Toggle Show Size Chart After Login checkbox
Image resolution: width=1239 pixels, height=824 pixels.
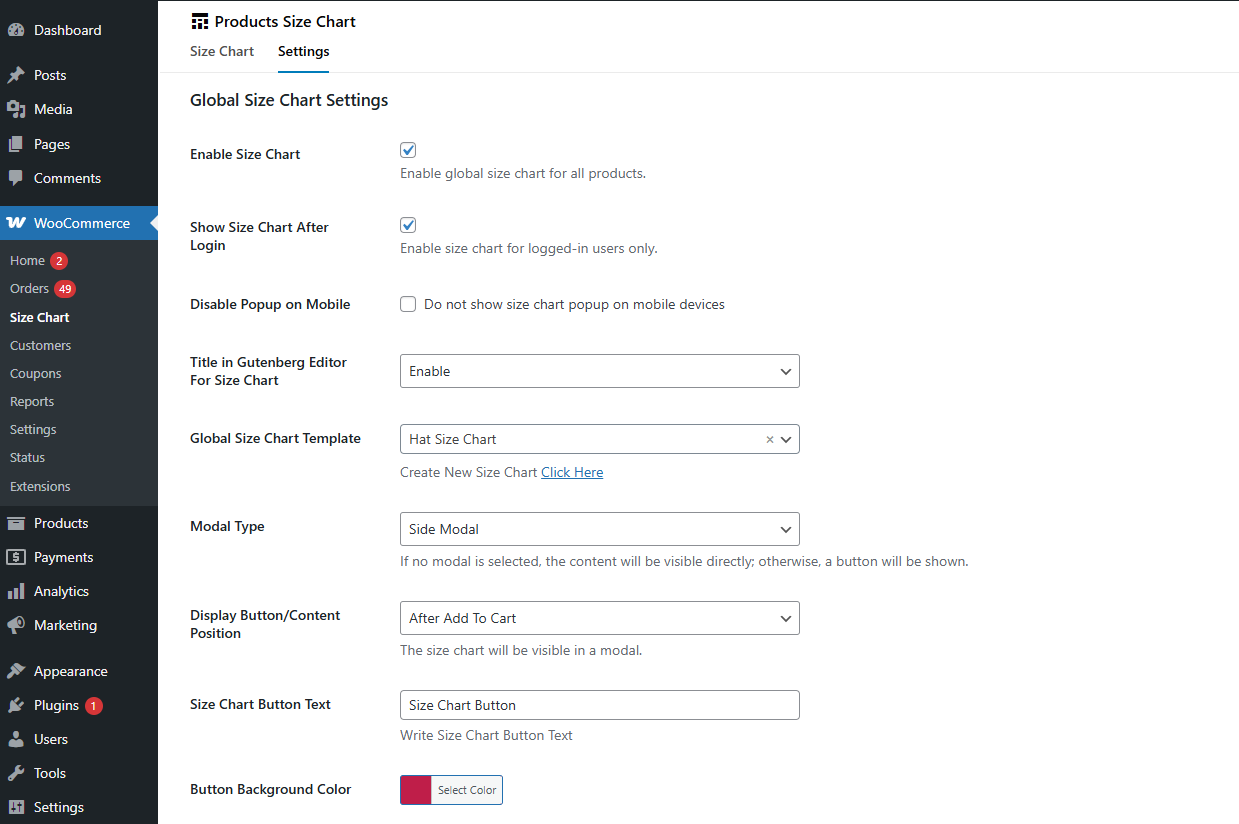click(408, 225)
